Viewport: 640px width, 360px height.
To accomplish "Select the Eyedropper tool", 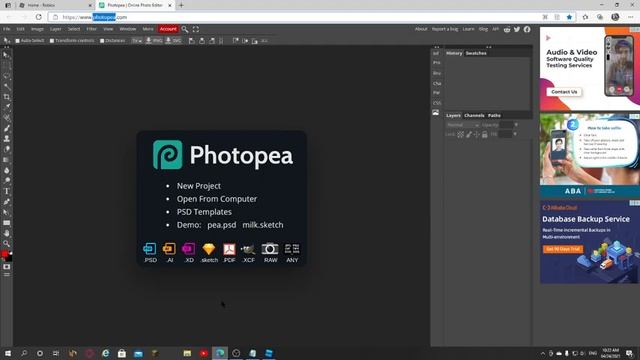I will point(6,107).
